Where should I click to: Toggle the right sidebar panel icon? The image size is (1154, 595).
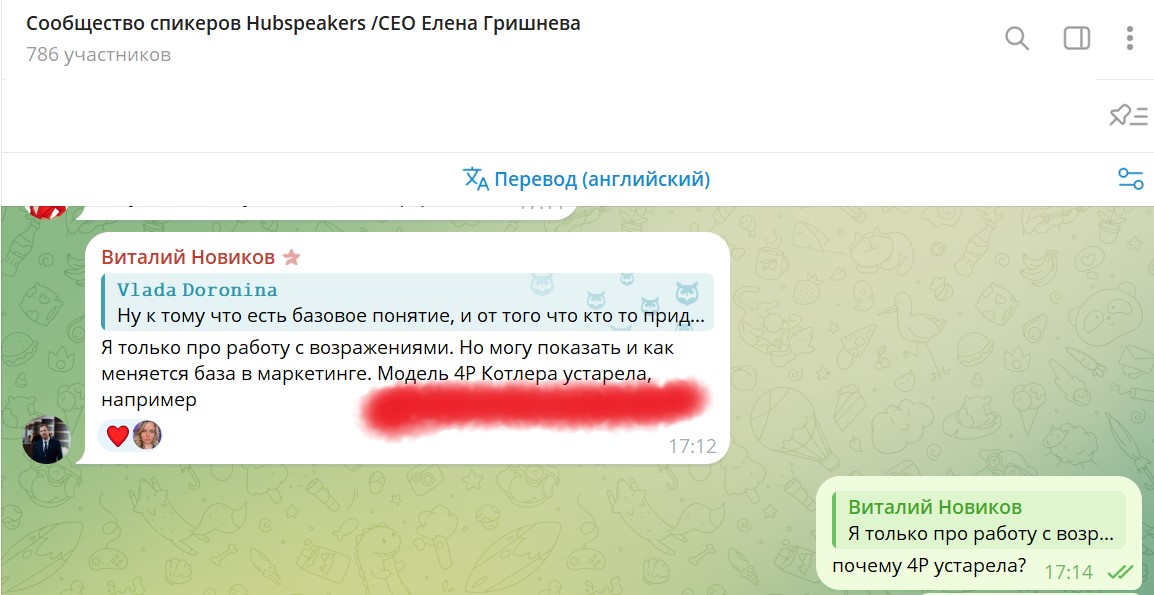point(1077,38)
